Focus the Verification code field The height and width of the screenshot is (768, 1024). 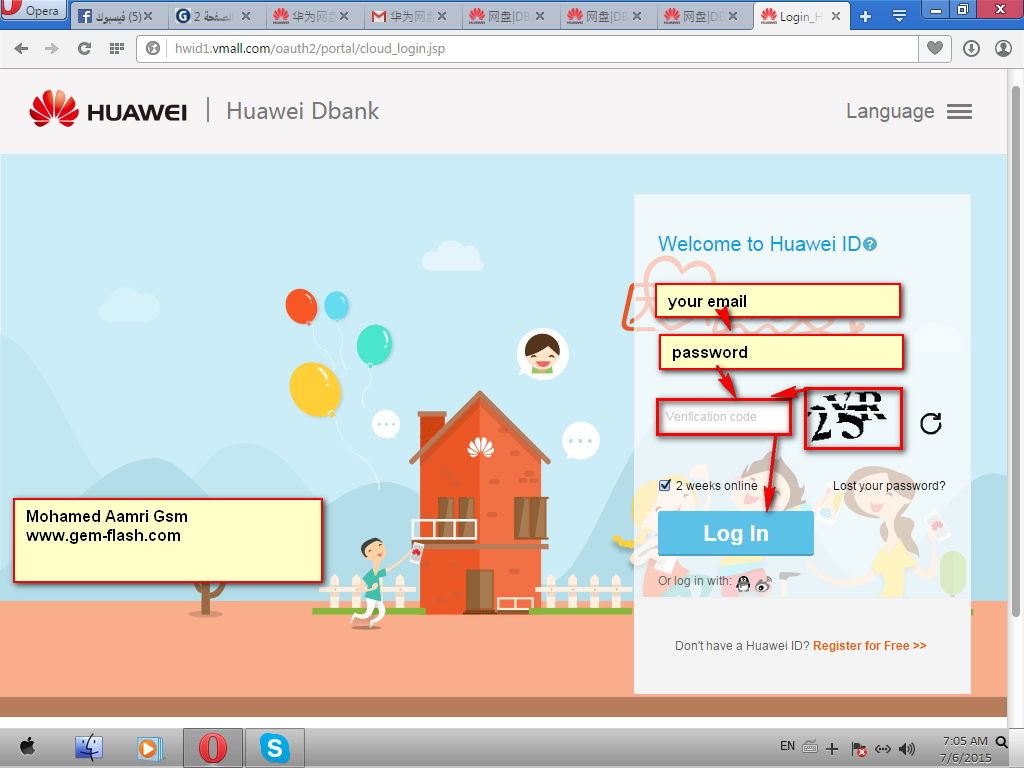tap(724, 417)
